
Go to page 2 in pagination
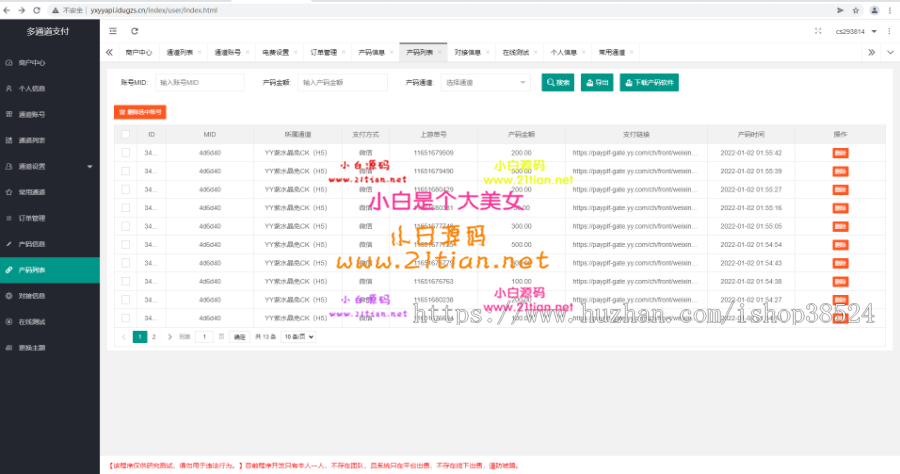(x=153, y=338)
